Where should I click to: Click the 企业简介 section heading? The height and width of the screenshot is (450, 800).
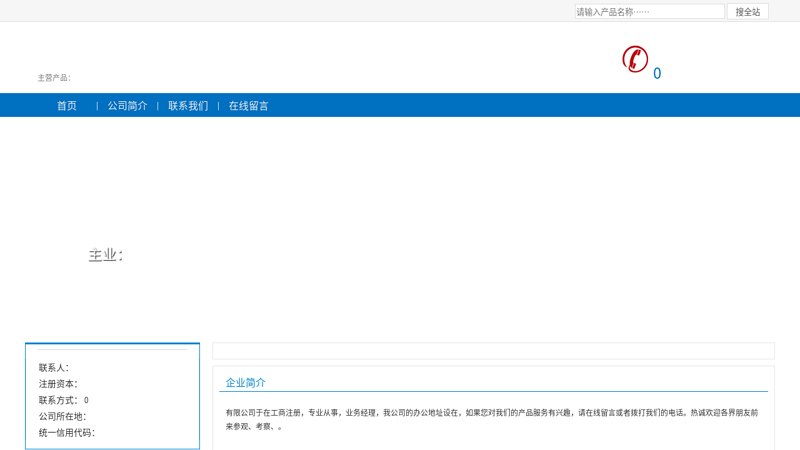(245, 383)
